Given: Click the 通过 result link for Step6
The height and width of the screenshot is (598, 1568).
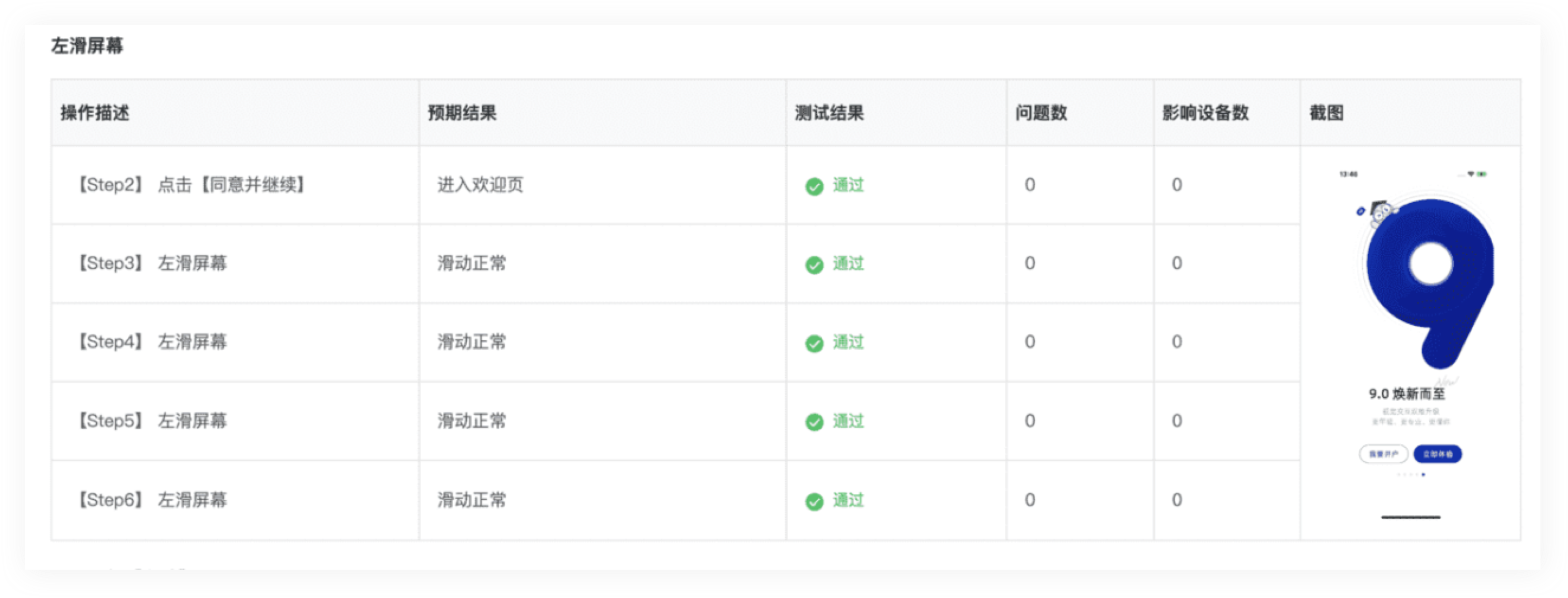Looking at the screenshot, I should [848, 500].
